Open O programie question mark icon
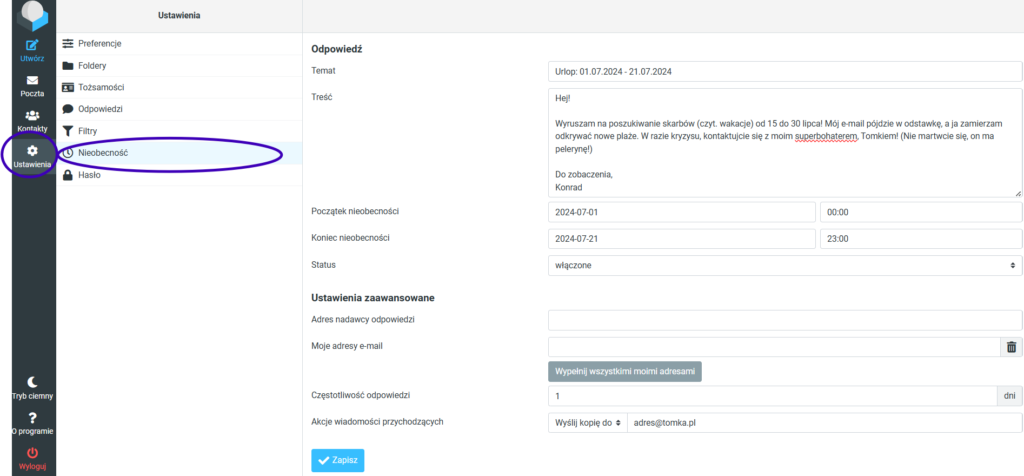Screen dimensions: 1024x476 tap(32, 417)
